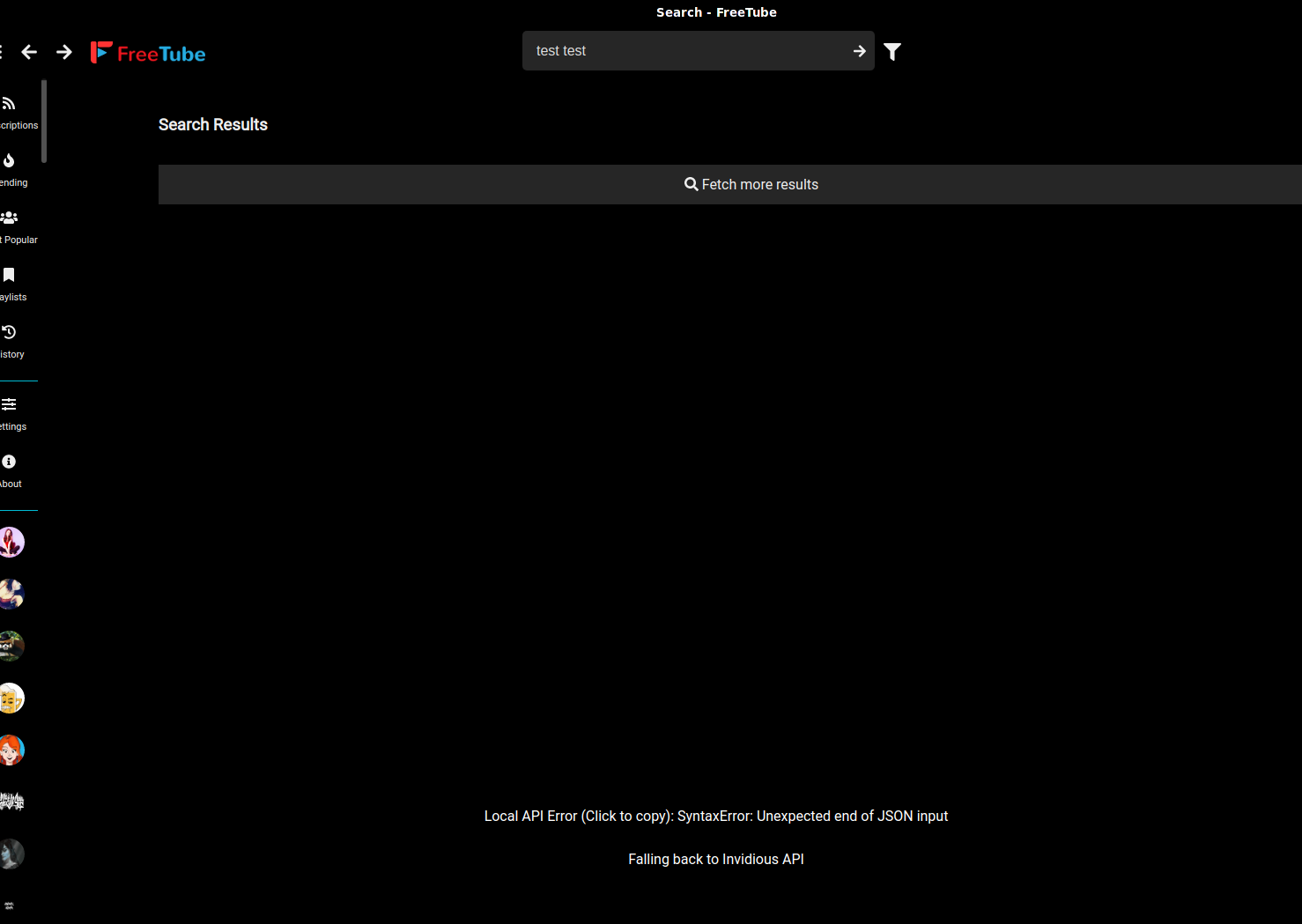Open first subscribed channel avatar with pink figure
1302x924 pixels.
pos(11,543)
